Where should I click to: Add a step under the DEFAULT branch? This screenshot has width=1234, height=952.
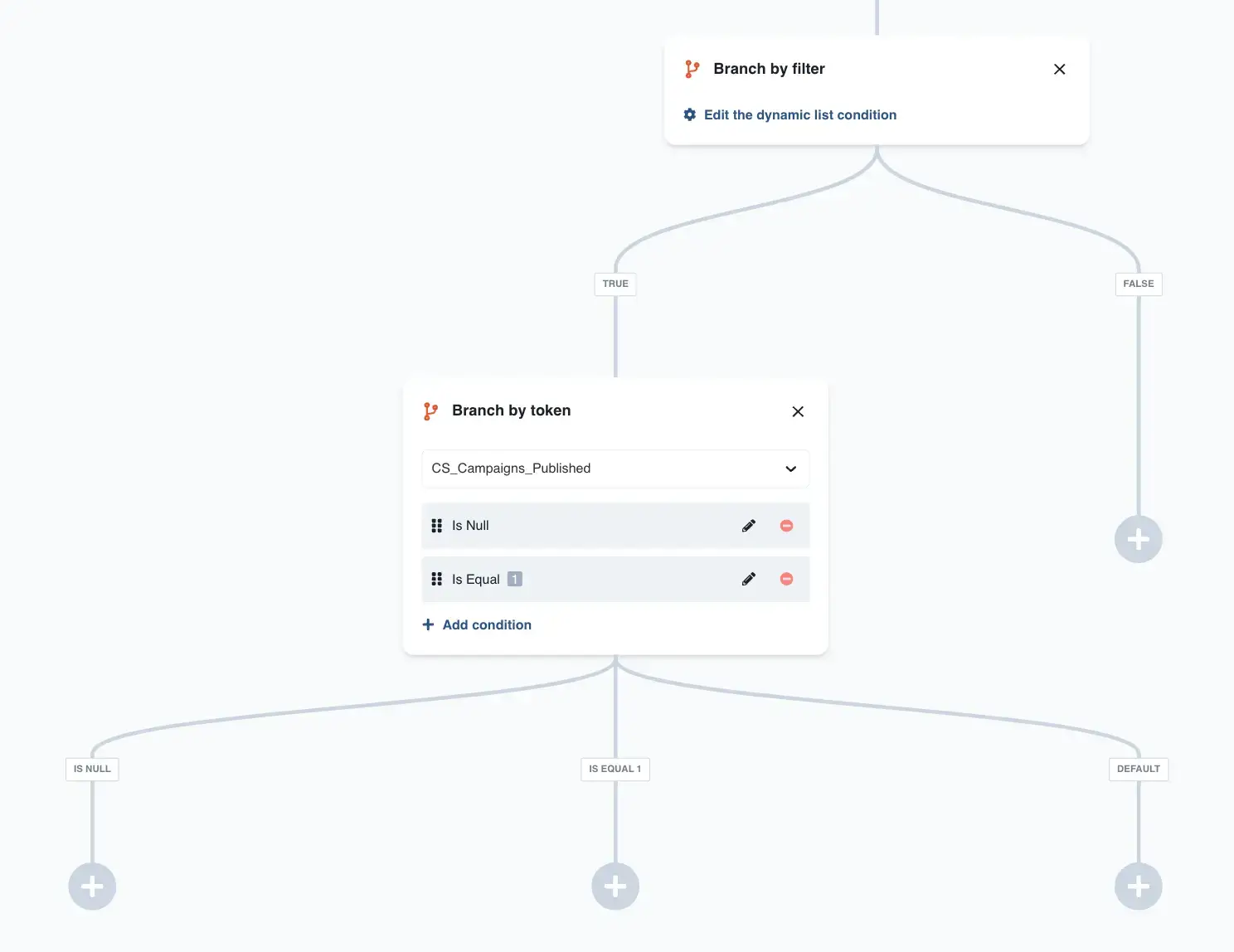pos(1139,886)
